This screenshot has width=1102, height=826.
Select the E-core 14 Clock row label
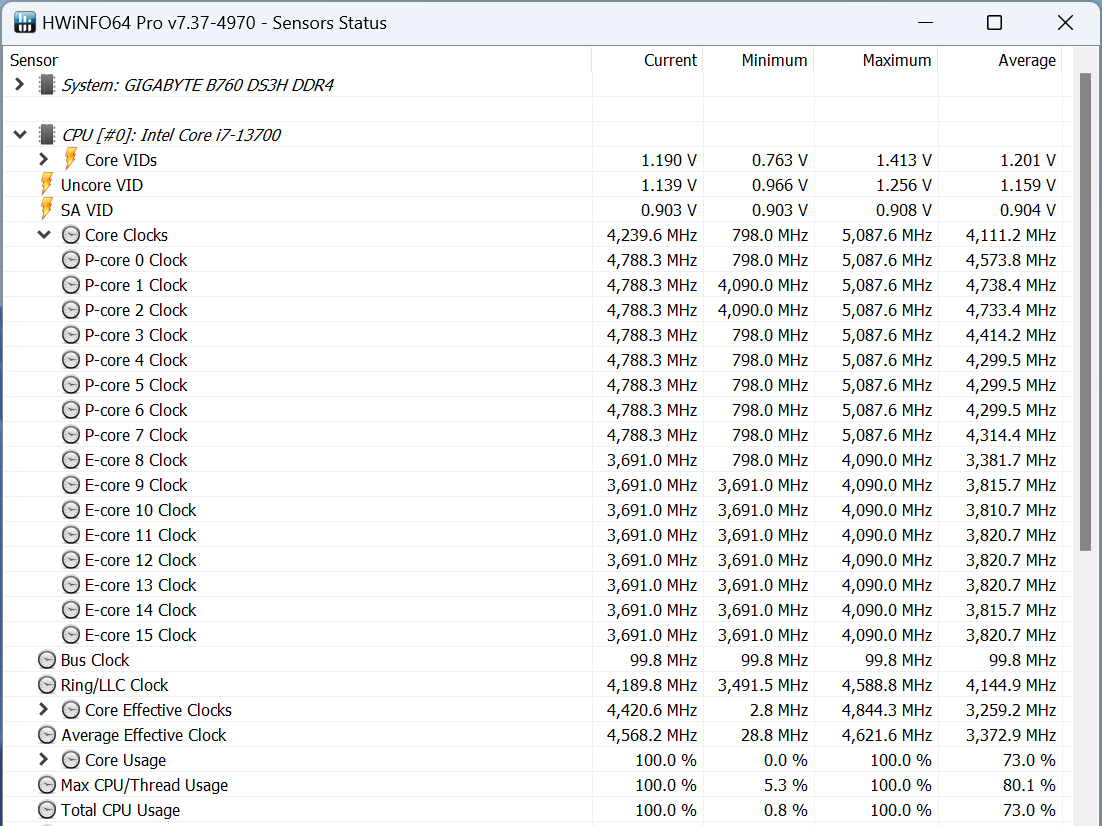pos(141,610)
